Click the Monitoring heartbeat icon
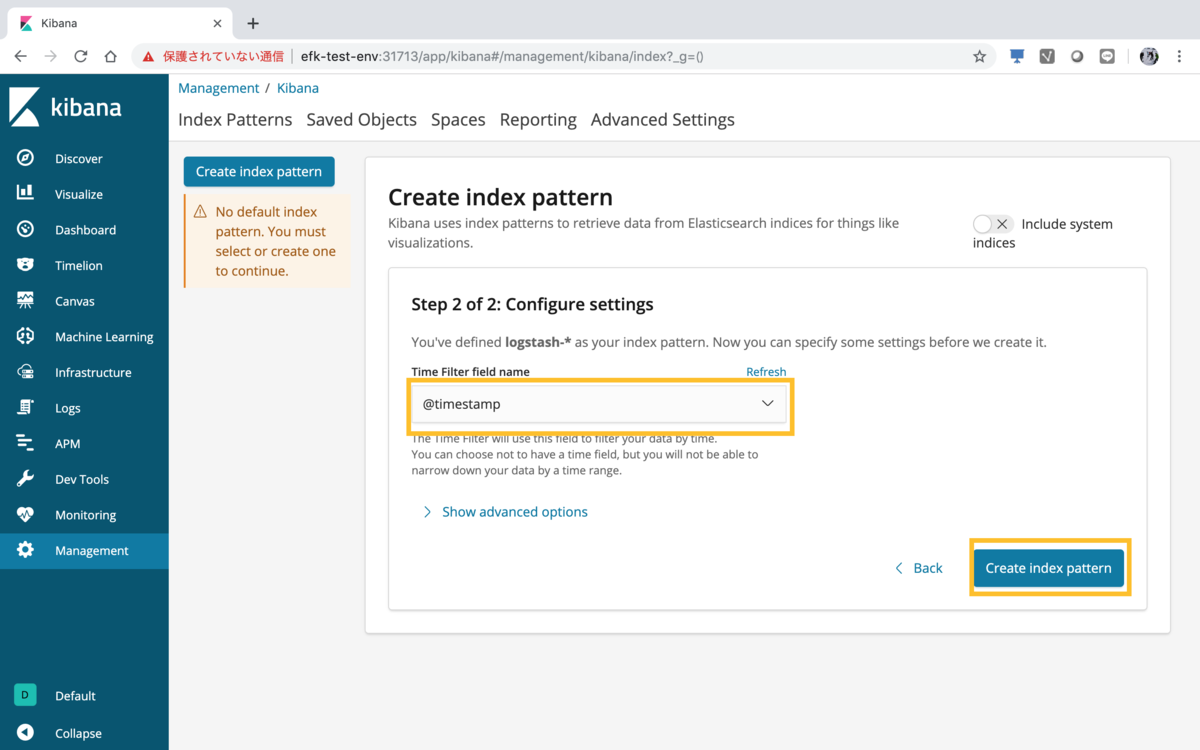Viewport: 1200px width, 750px height. click(25, 514)
